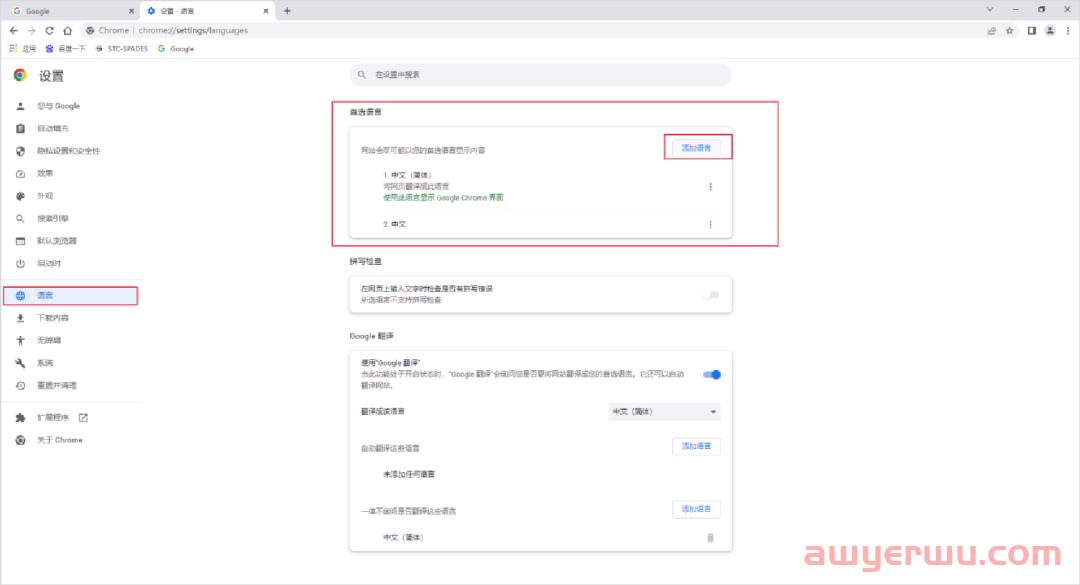
Task: Open 应用 apps grid in bookmarks bar
Action: pyautogui.click(x=22, y=49)
